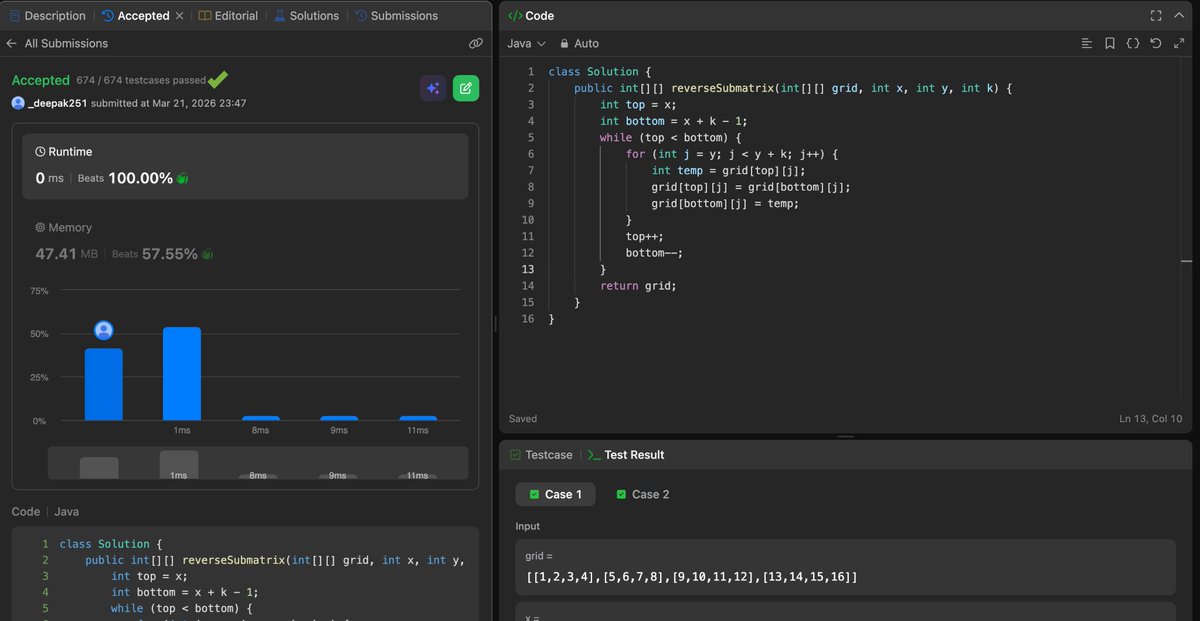Copy submission link icon
The image size is (1200, 621).
476,44
